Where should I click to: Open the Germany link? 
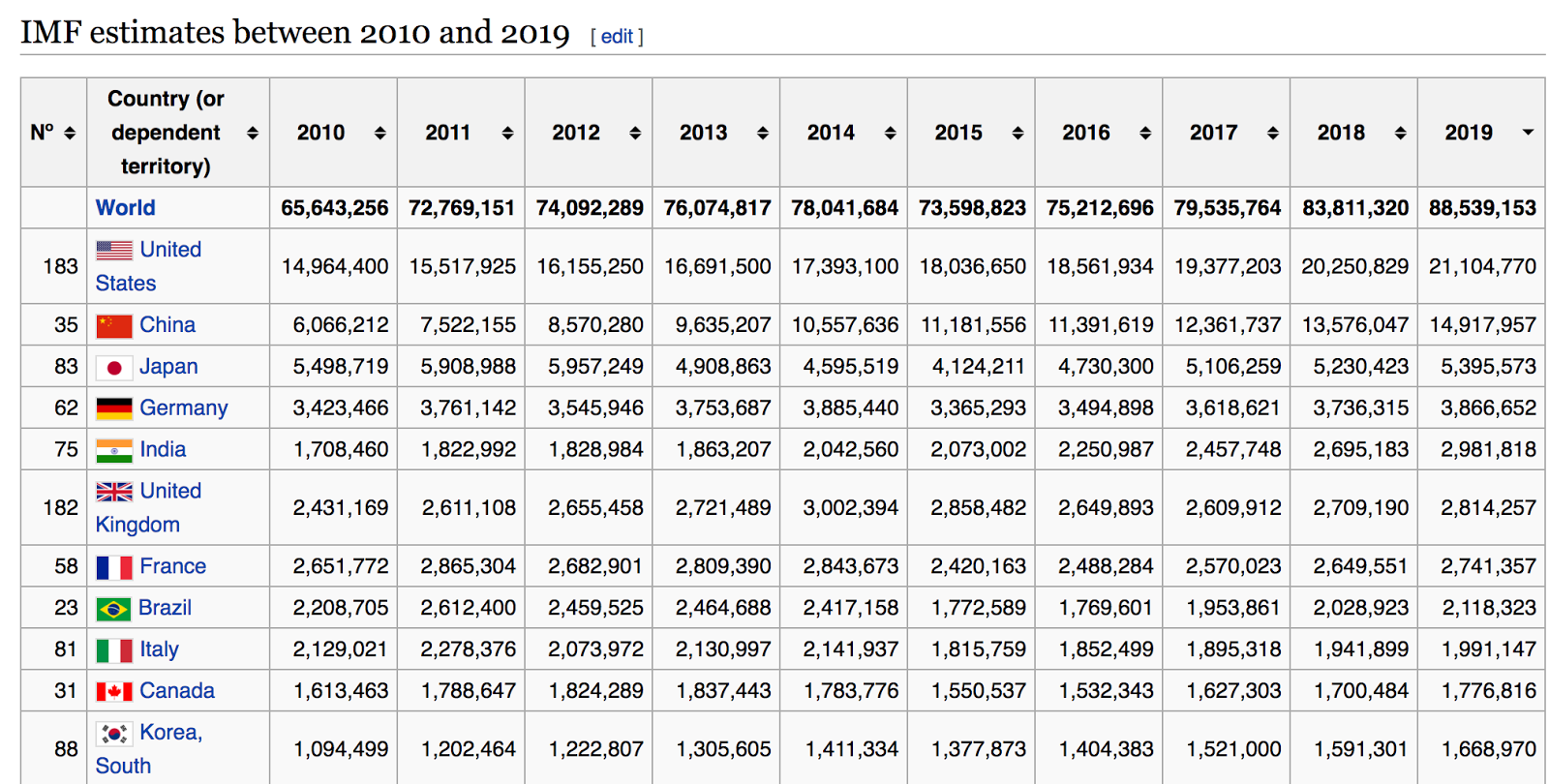184,408
